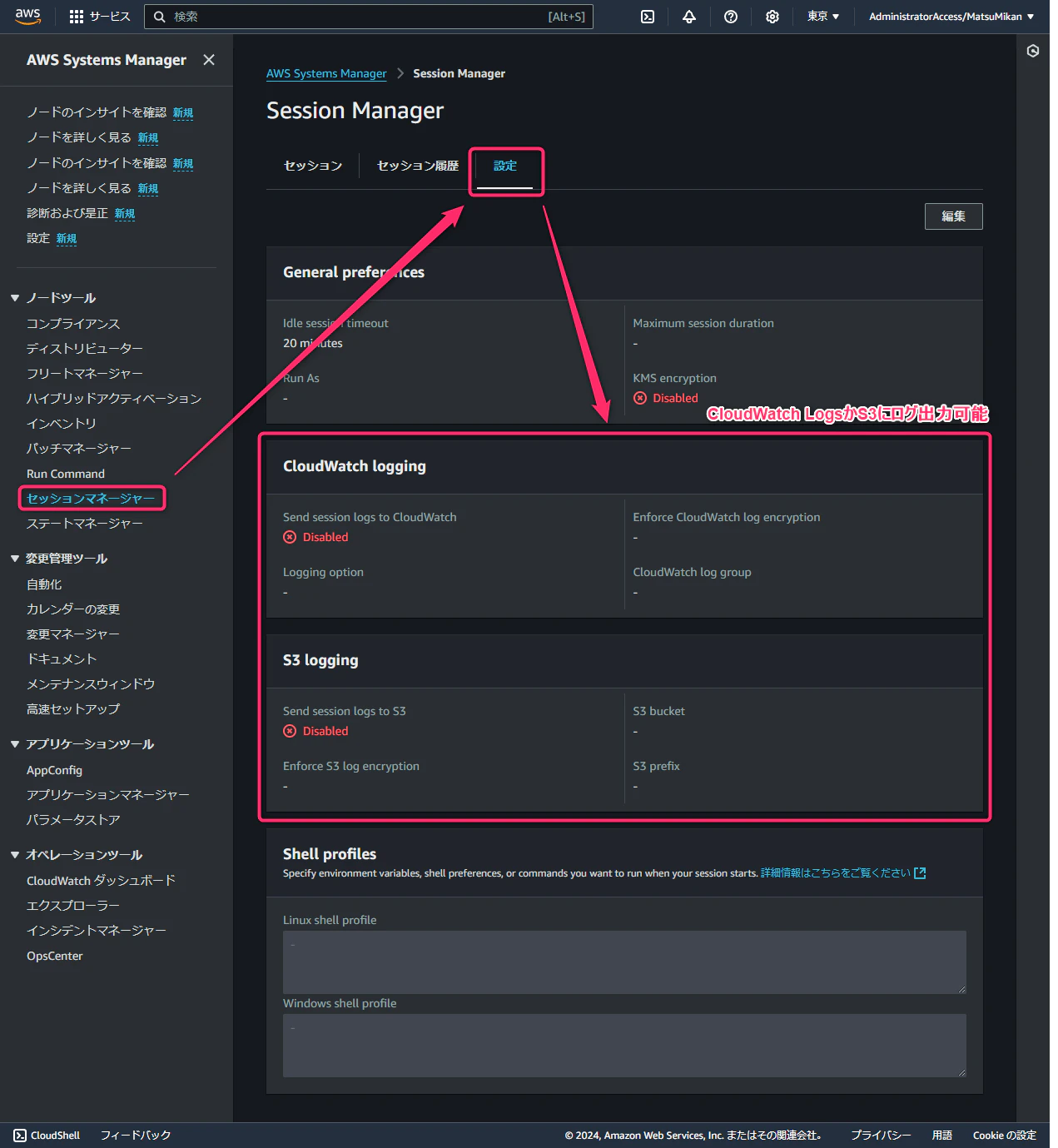Click the external link icon beside 詳細情報
The width and height of the screenshot is (1058, 1148).
920,873
